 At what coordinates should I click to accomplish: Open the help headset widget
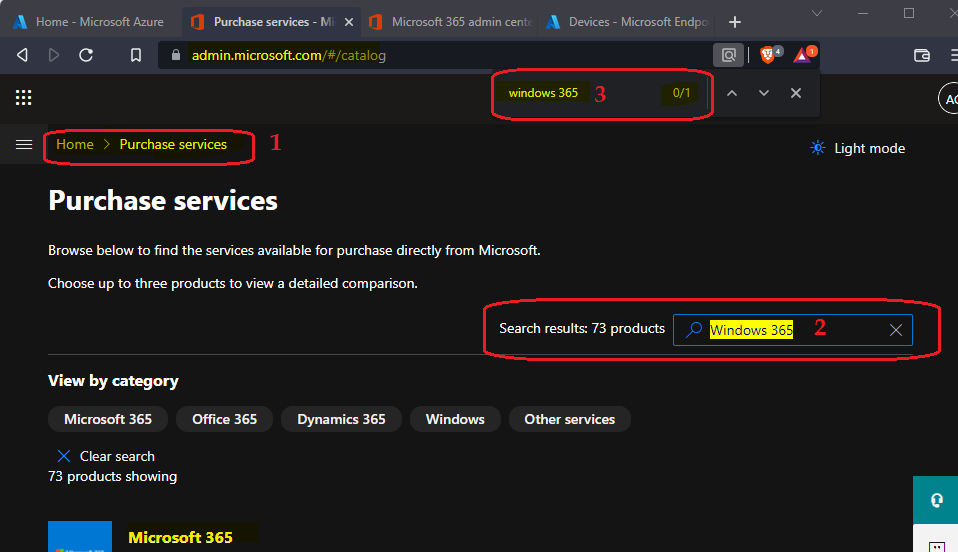tap(936, 500)
